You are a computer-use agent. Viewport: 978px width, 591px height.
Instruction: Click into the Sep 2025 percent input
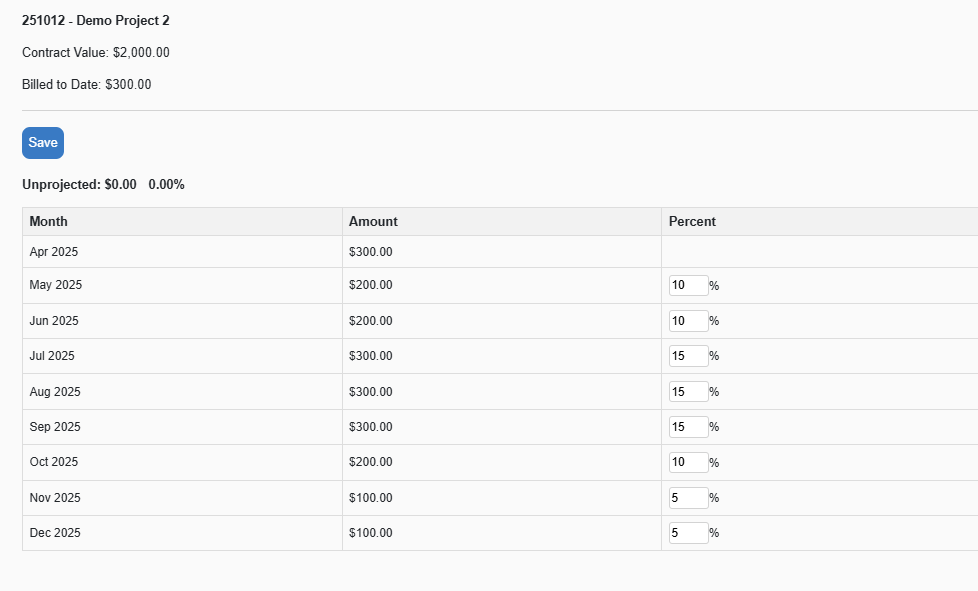(688, 427)
